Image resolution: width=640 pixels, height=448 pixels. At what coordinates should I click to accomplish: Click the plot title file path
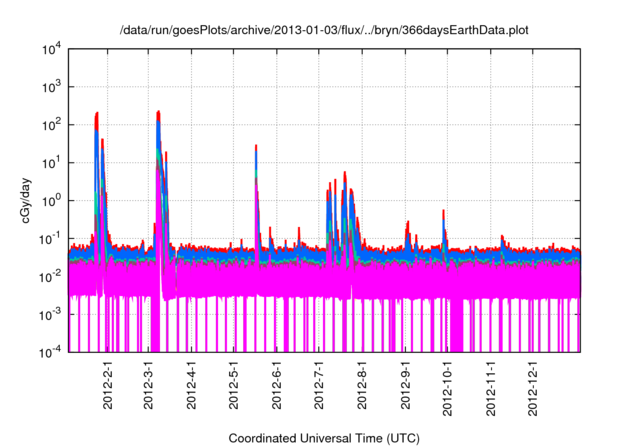324,30
